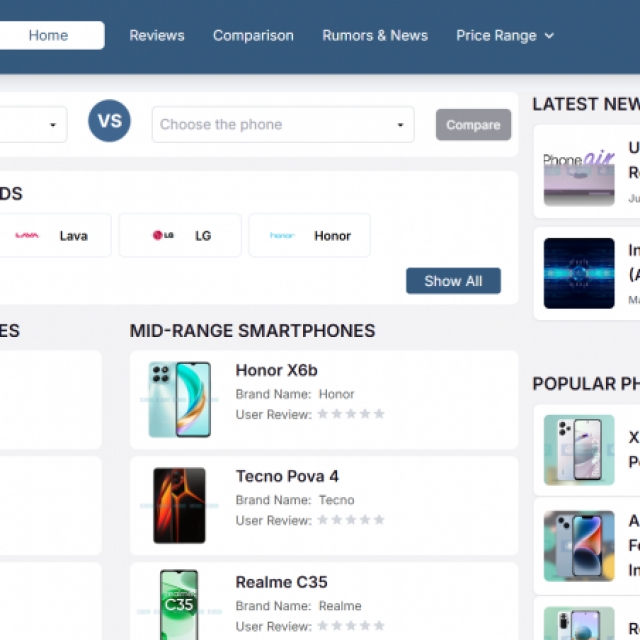This screenshot has width=640, height=640.
Task: Rate Tecno Pova 4 with review stars
Action: coord(351,520)
